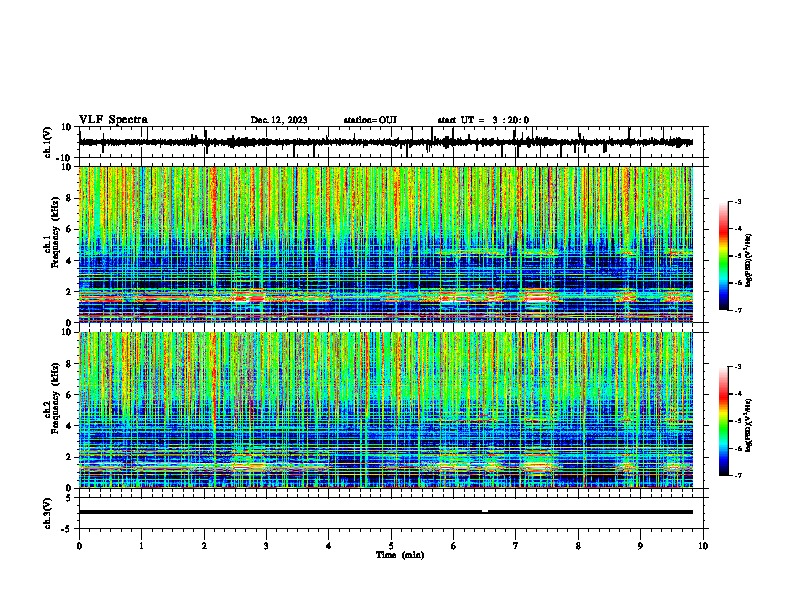The height and width of the screenshot is (612, 792).
Task: Click the ch.1 PSD color scale bar
Action: click(723, 256)
